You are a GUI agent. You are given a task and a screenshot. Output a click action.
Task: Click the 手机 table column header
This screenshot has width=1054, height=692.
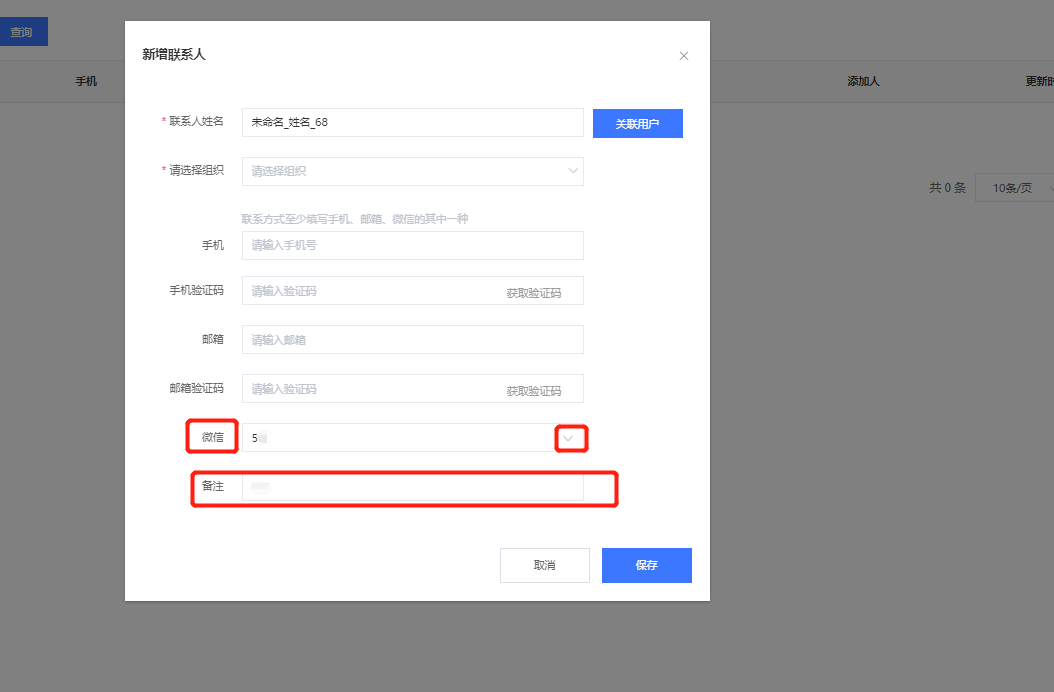point(86,81)
